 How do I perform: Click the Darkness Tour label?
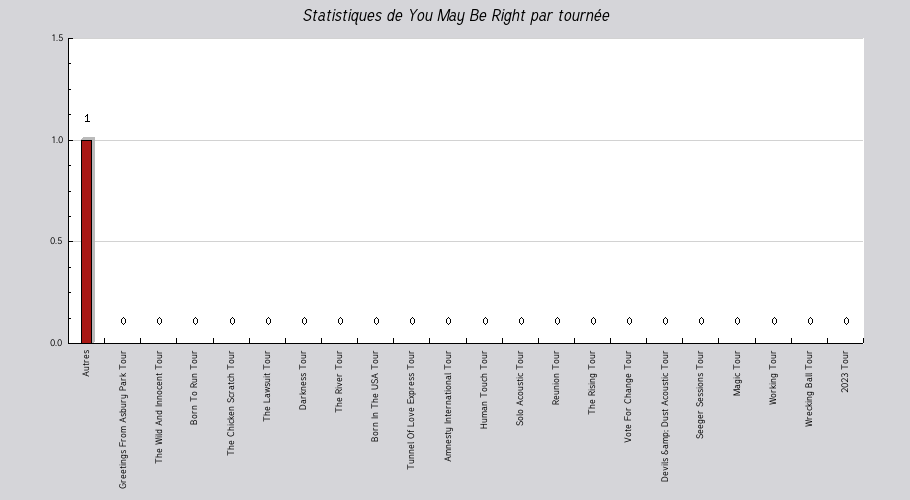(x=302, y=380)
